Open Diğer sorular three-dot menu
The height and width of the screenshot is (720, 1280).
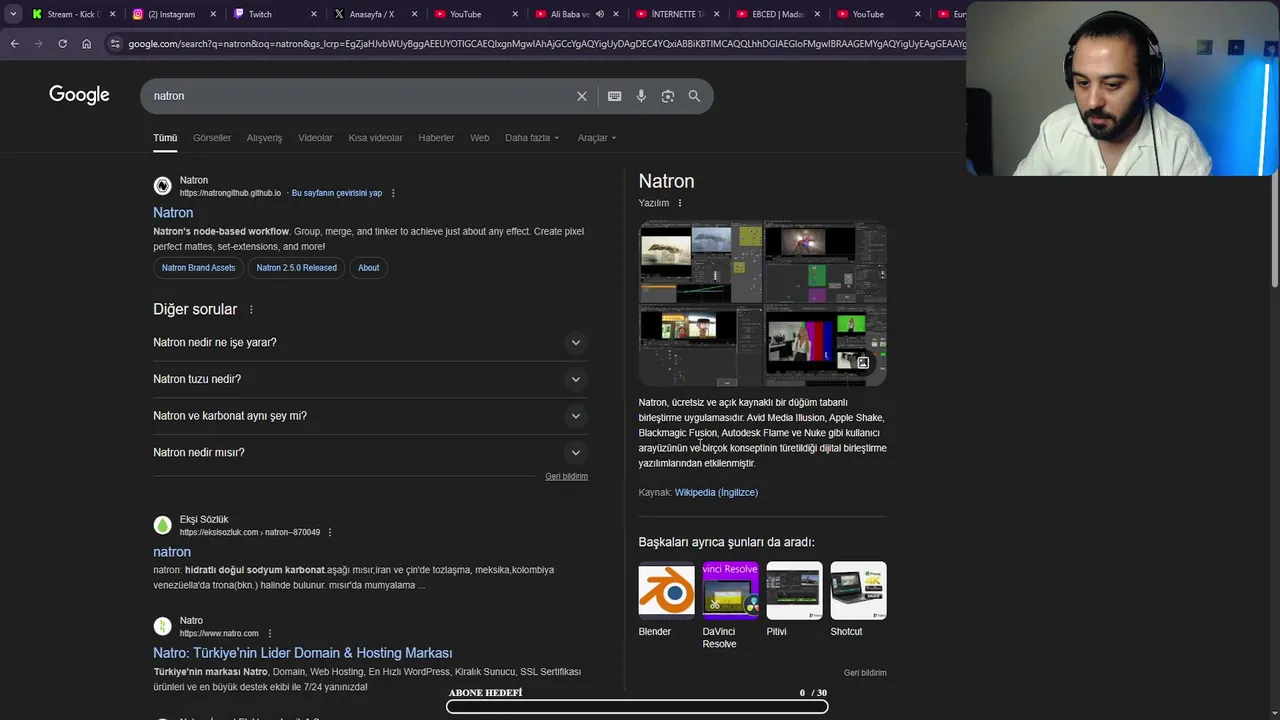[251, 310]
